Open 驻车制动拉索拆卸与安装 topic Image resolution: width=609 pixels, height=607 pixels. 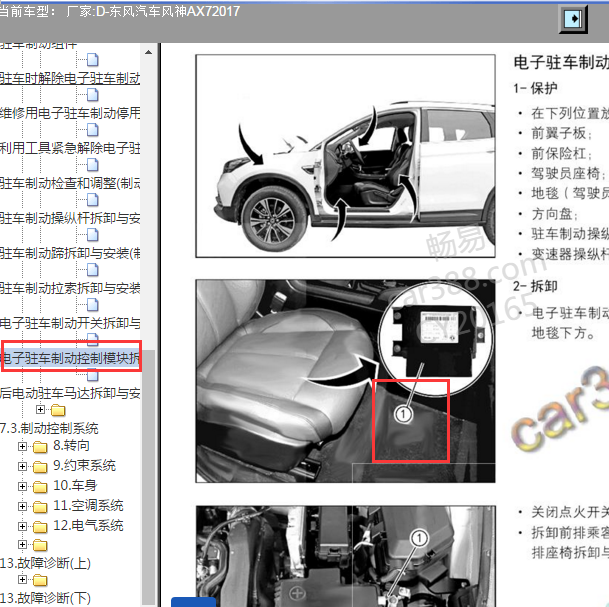pos(70,288)
